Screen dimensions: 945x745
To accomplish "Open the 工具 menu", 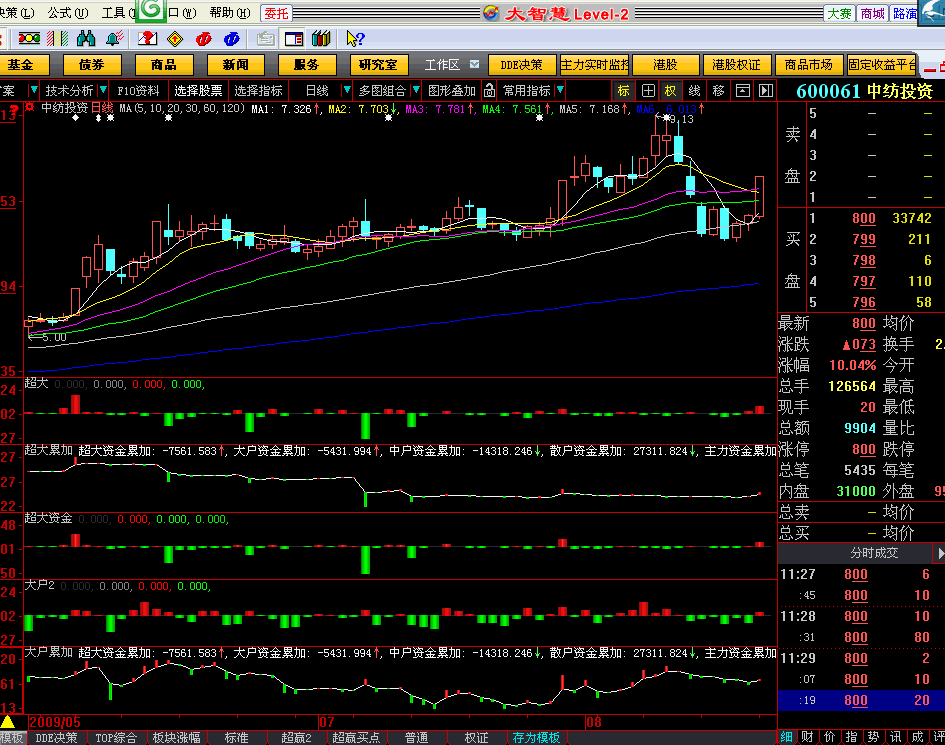I will 118,13.
